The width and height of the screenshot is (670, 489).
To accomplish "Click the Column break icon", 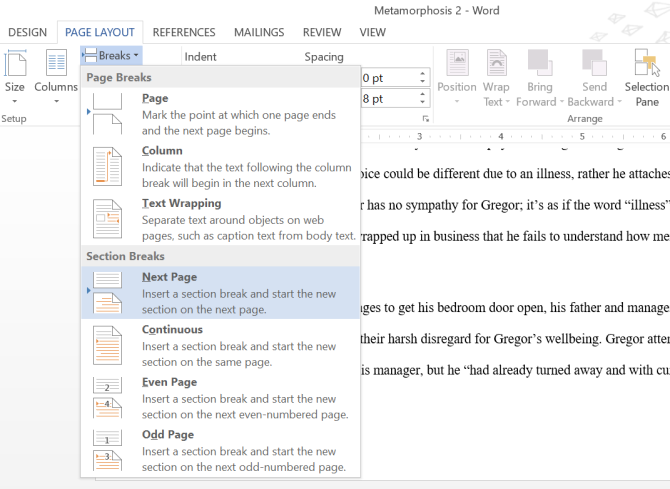I will 107,166.
